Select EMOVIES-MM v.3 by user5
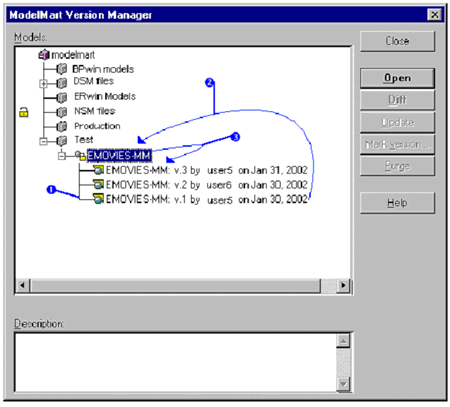Image resolution: width=450 pixels, height=407 pixels. tap(207, 170)
